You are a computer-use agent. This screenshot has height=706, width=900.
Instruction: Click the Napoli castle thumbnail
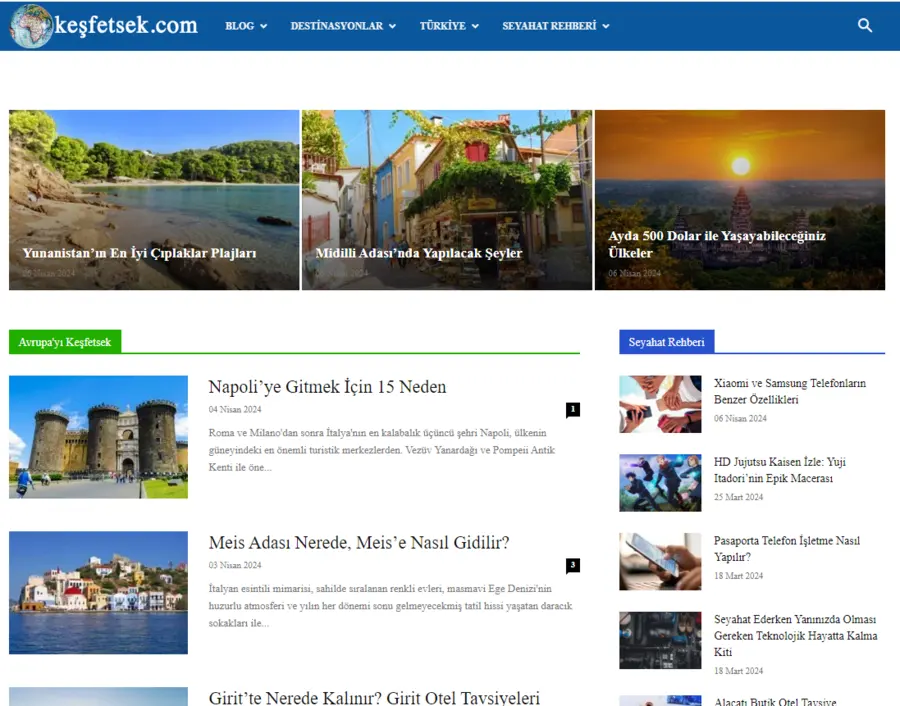[98, 437]
